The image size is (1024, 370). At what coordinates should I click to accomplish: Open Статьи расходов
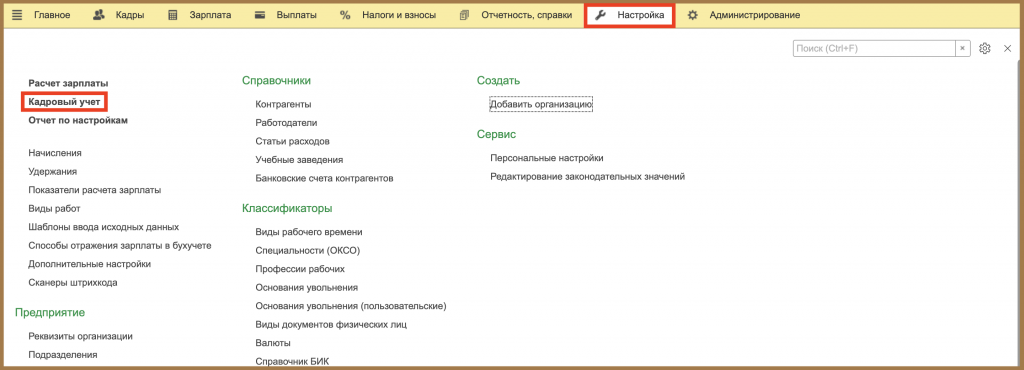tap(293, 141)
